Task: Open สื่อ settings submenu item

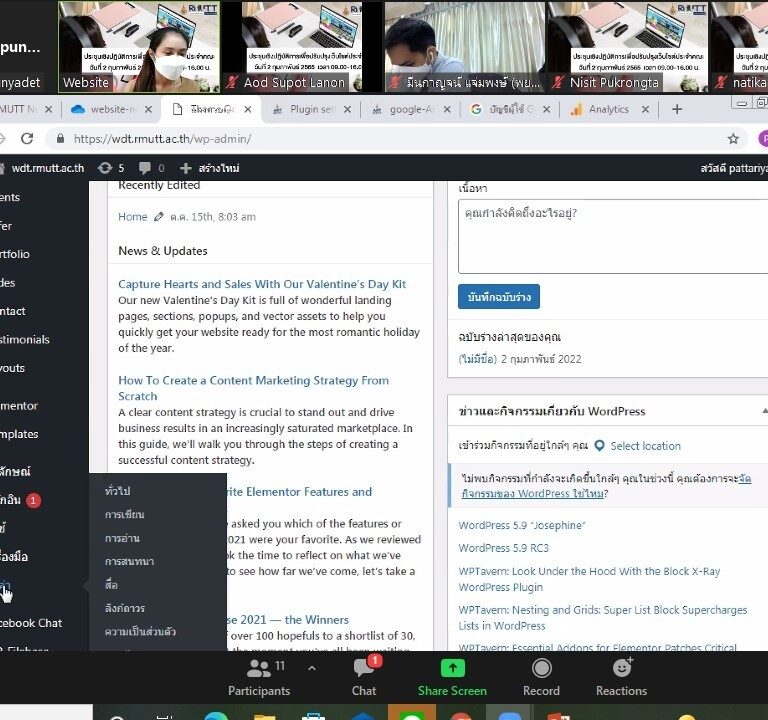Action: pos(111,584)
